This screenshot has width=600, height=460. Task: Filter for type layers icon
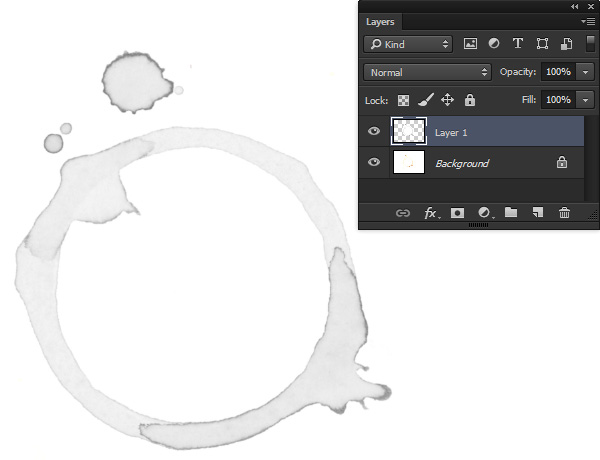[518, 44]
